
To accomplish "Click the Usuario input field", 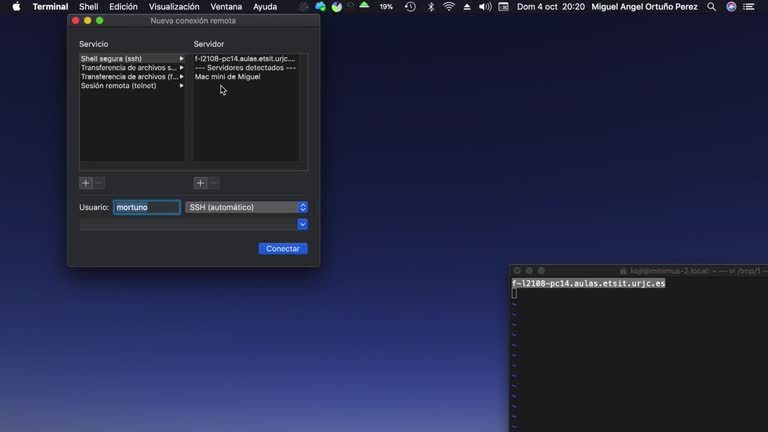I will (x=147, y=207).
